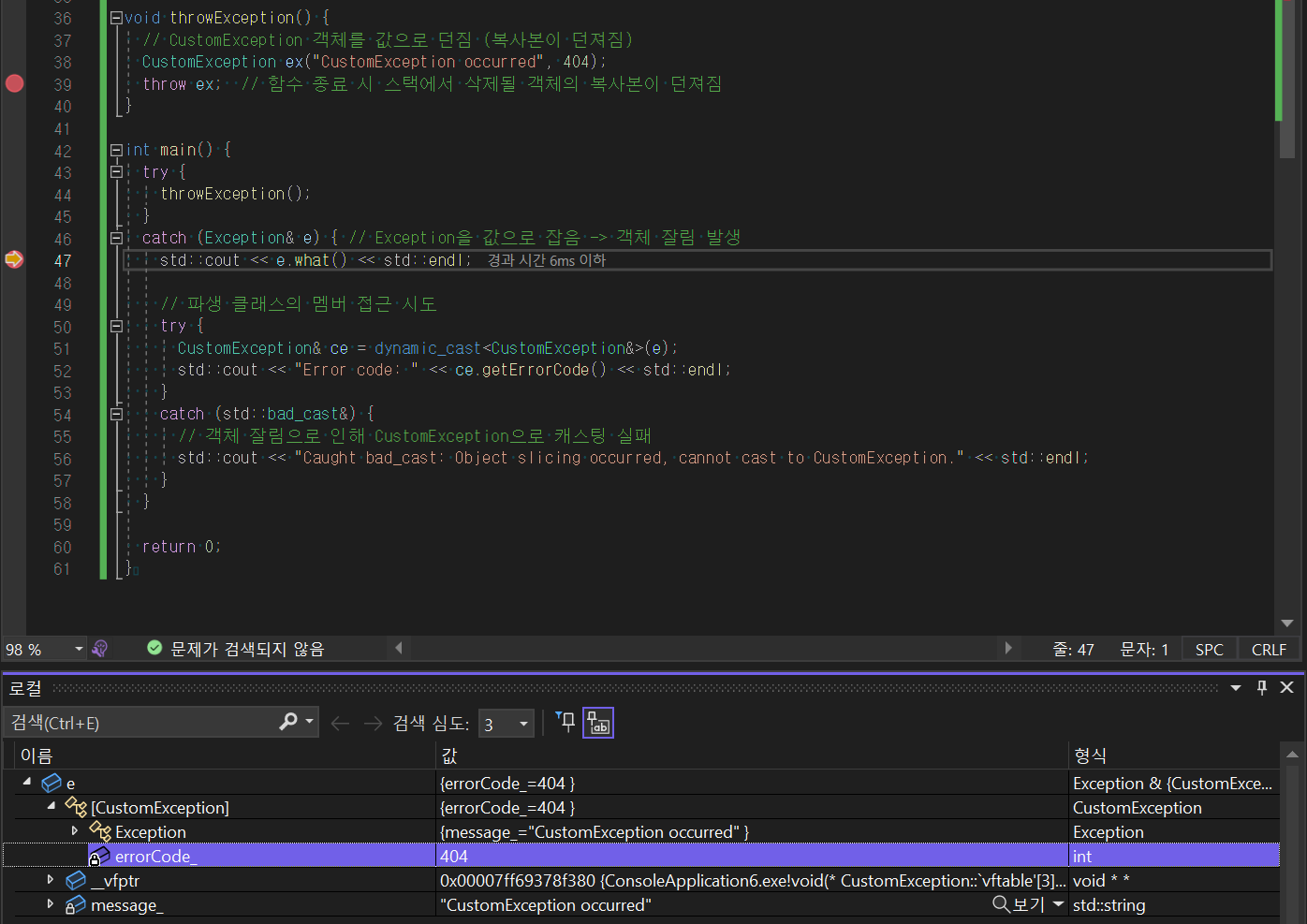
Task: Click the message_ private field icon
Action: click(76, 904)
